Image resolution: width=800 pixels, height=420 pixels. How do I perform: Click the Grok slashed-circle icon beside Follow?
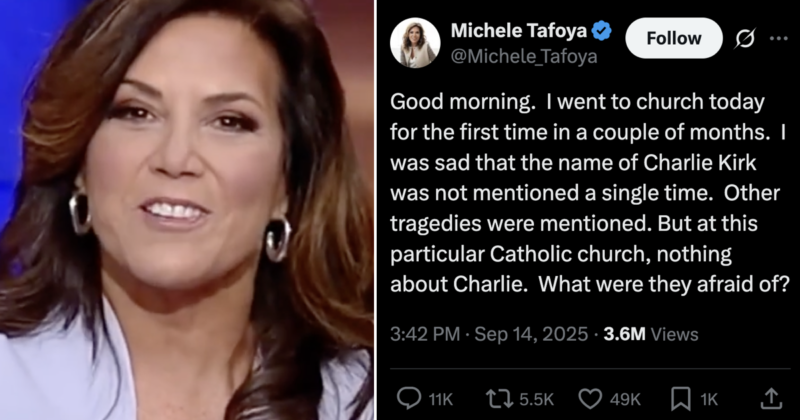(744, 38)
